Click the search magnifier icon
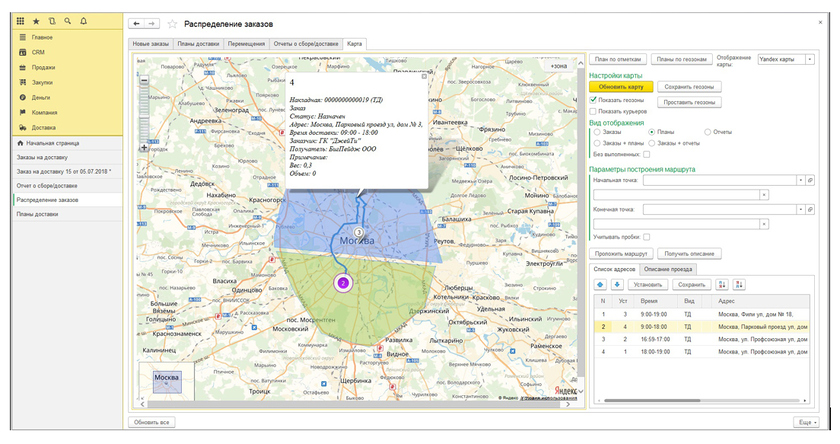Viewport: 840px width, 444px height. click(66, 21)
